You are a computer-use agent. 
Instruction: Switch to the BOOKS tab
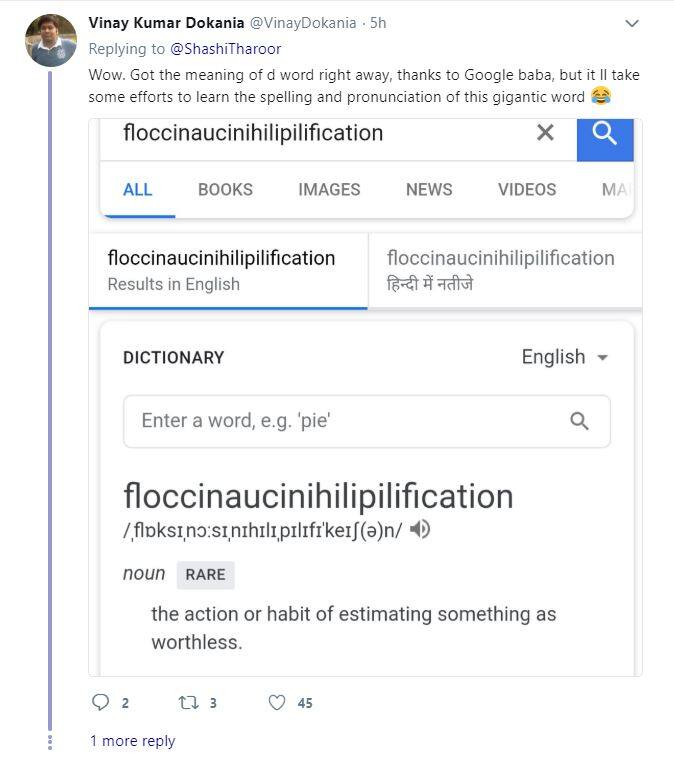click(x=225, y=189)
